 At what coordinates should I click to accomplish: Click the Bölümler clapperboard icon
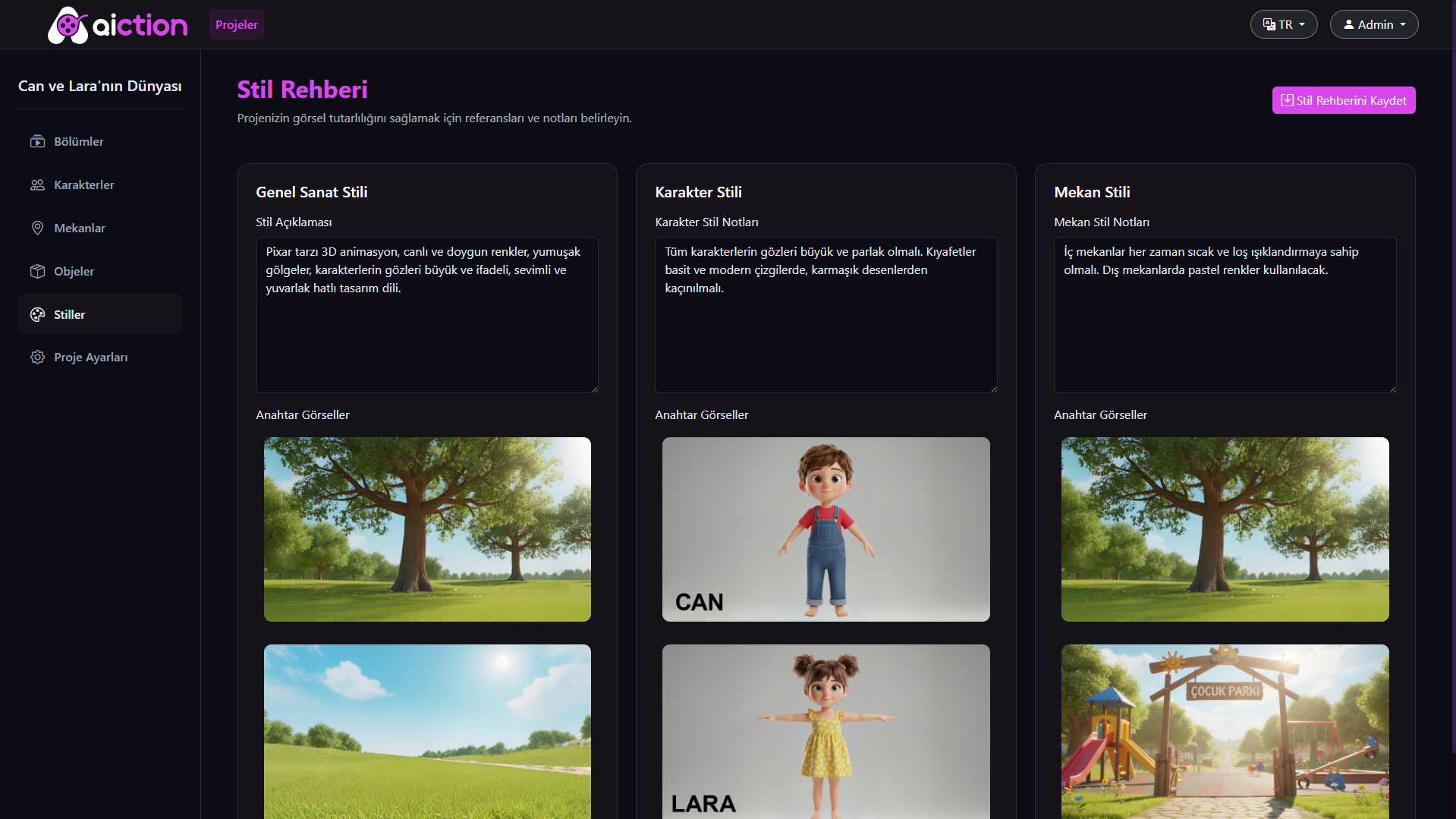coord(37,142)
